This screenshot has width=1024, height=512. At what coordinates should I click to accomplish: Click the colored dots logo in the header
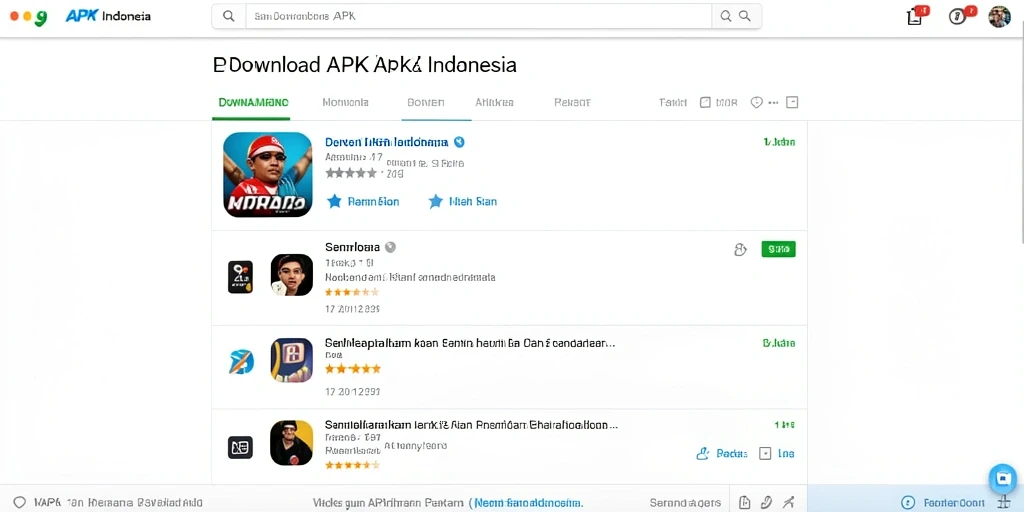(x=29, y=17)
